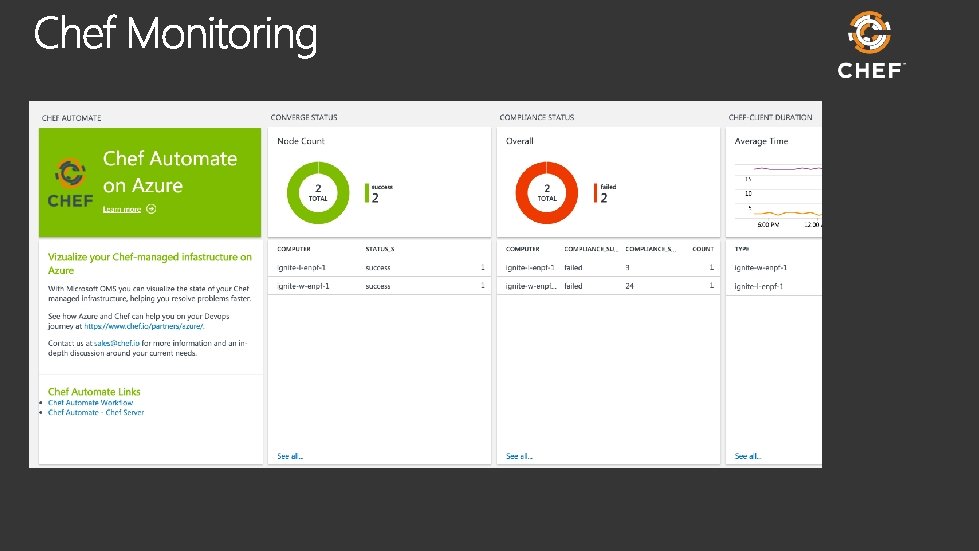Click the CHEF-CLIENT DURATION section title
979x551 pixels.
(770, 117)
